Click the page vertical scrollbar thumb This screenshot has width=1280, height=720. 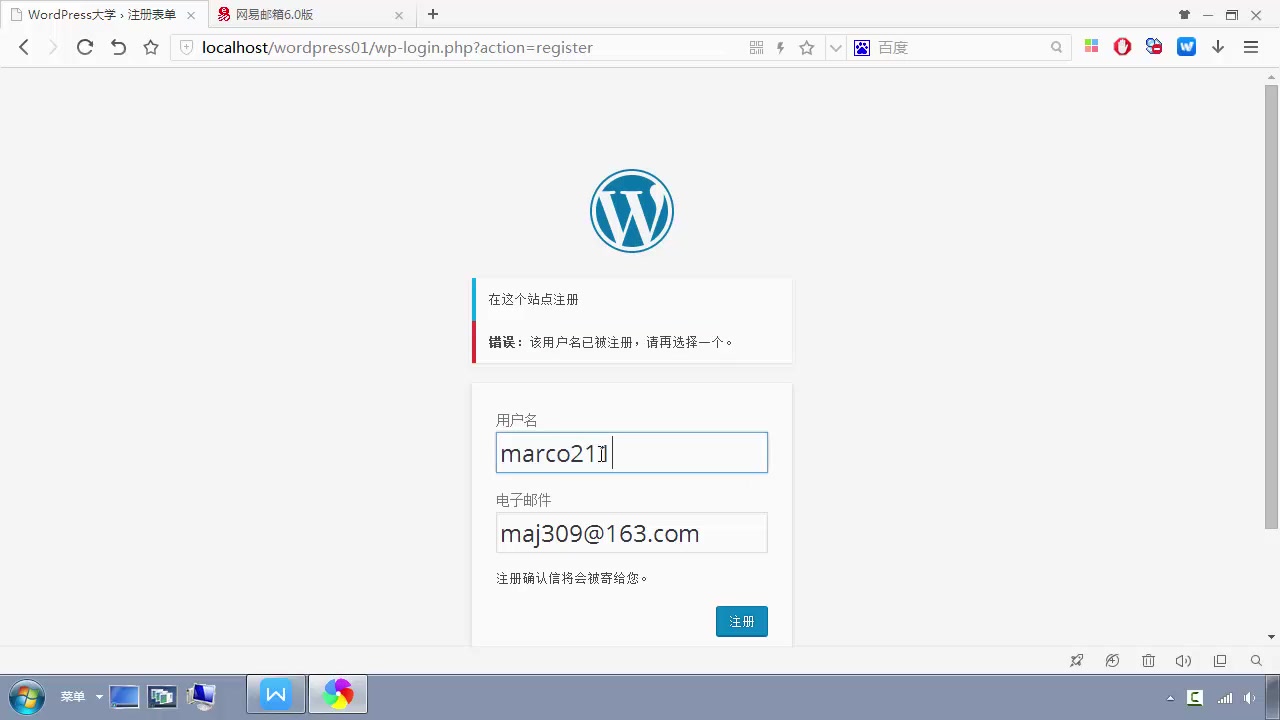click(x=1271, y=306)
